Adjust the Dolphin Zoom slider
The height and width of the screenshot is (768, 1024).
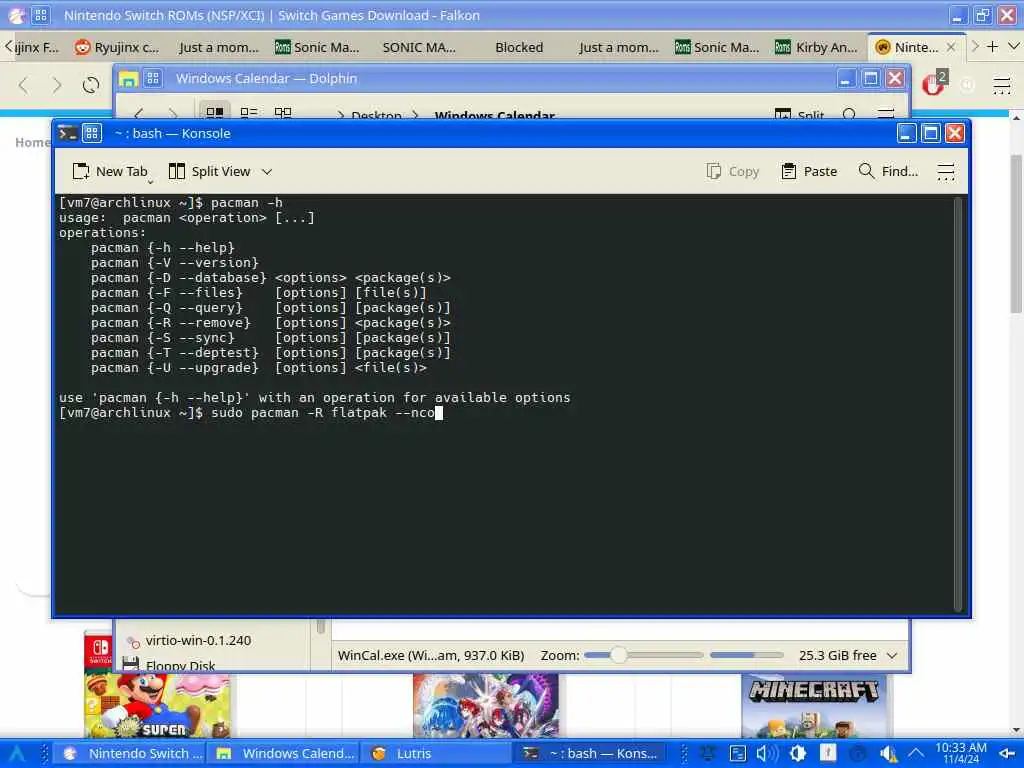click(x=643, y=655)
